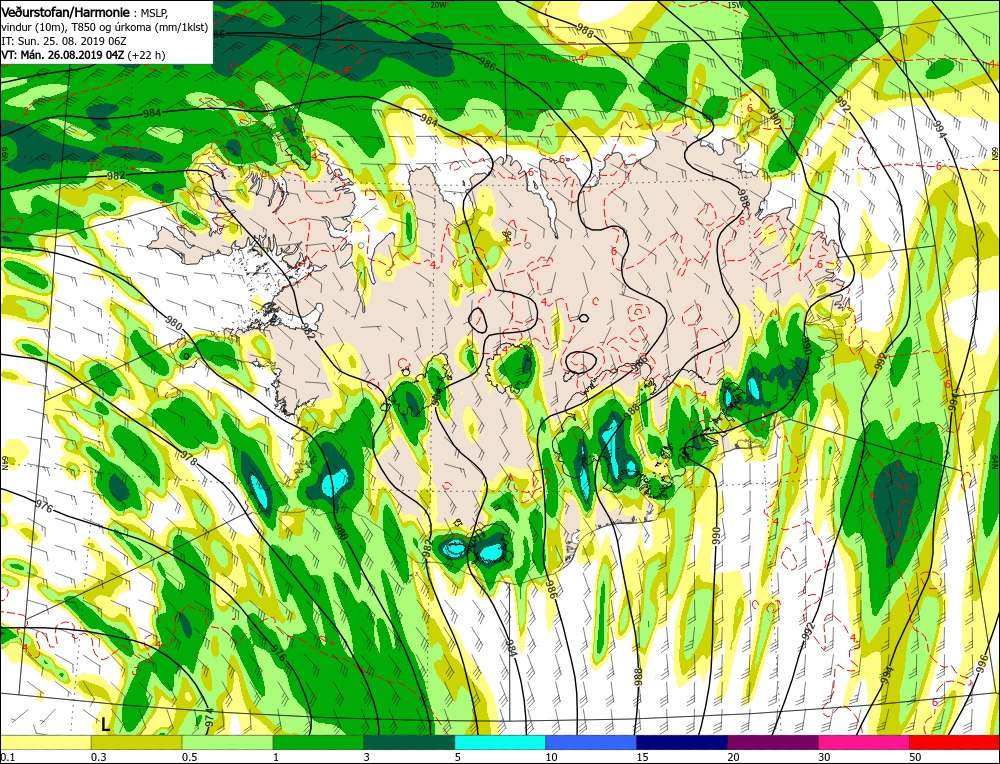Viewport: 1000px width, 764px height.
Task: Click the legend value "0.3"
Action: tap(98, 757)
